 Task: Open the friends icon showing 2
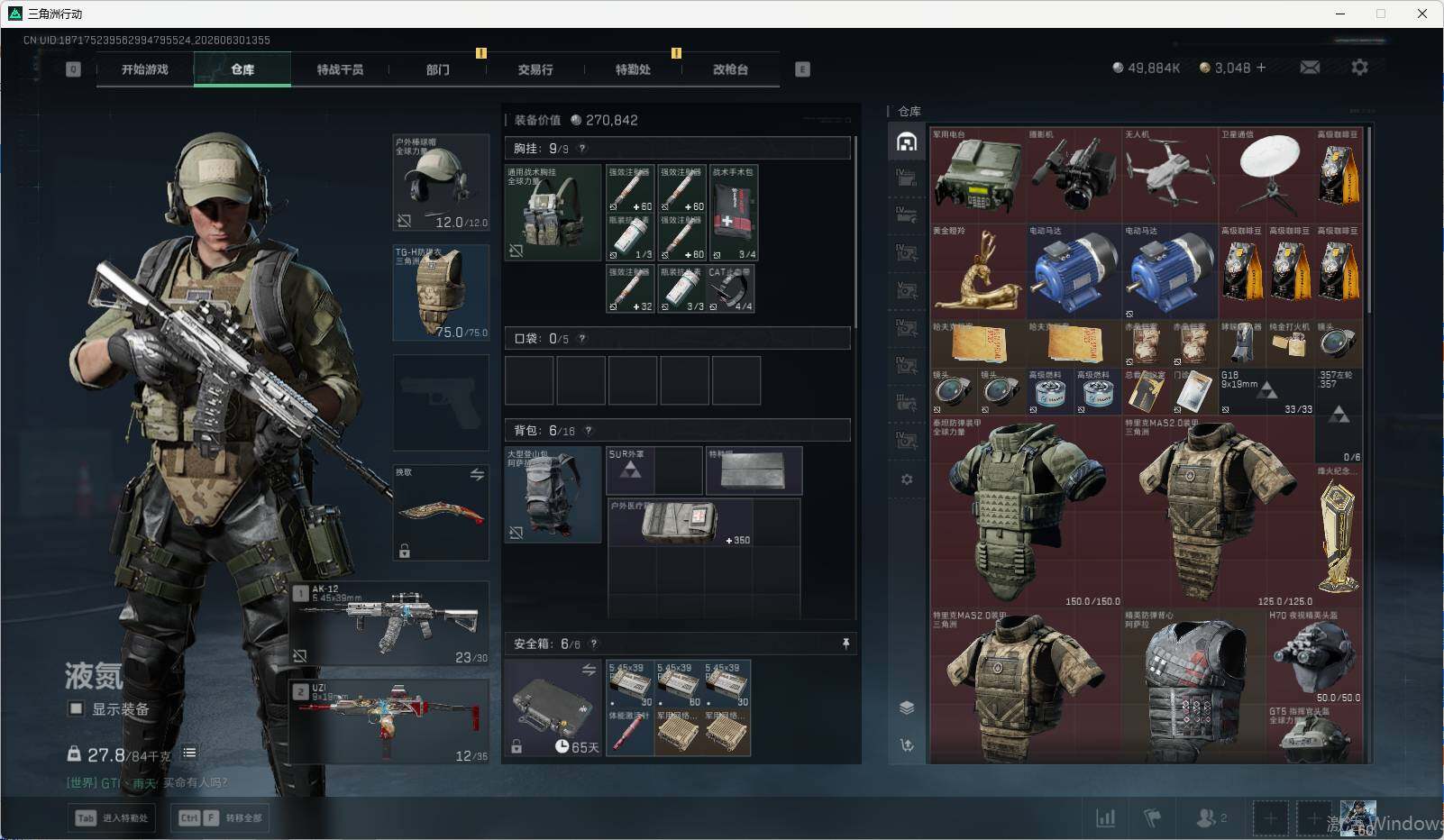pyautogui.click(x=1211, y=817)
